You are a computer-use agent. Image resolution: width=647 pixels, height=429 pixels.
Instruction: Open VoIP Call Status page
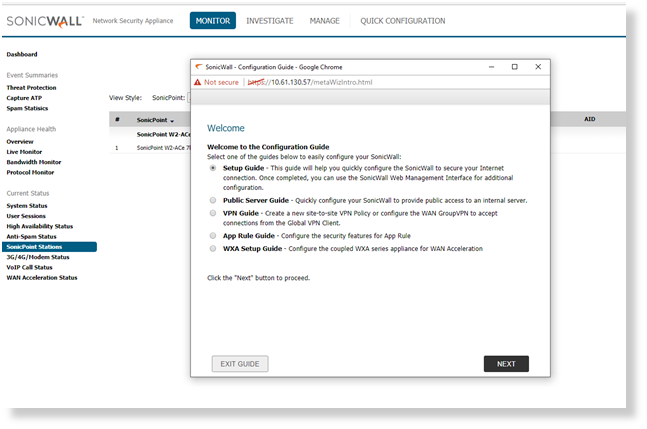pos(29,267)
